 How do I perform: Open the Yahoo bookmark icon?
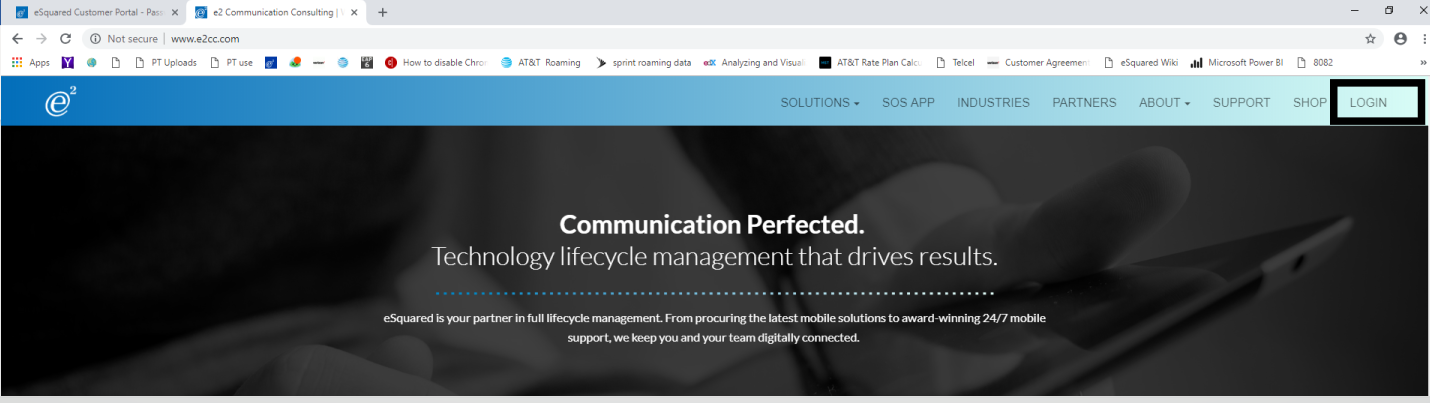[x=68, y=62]
